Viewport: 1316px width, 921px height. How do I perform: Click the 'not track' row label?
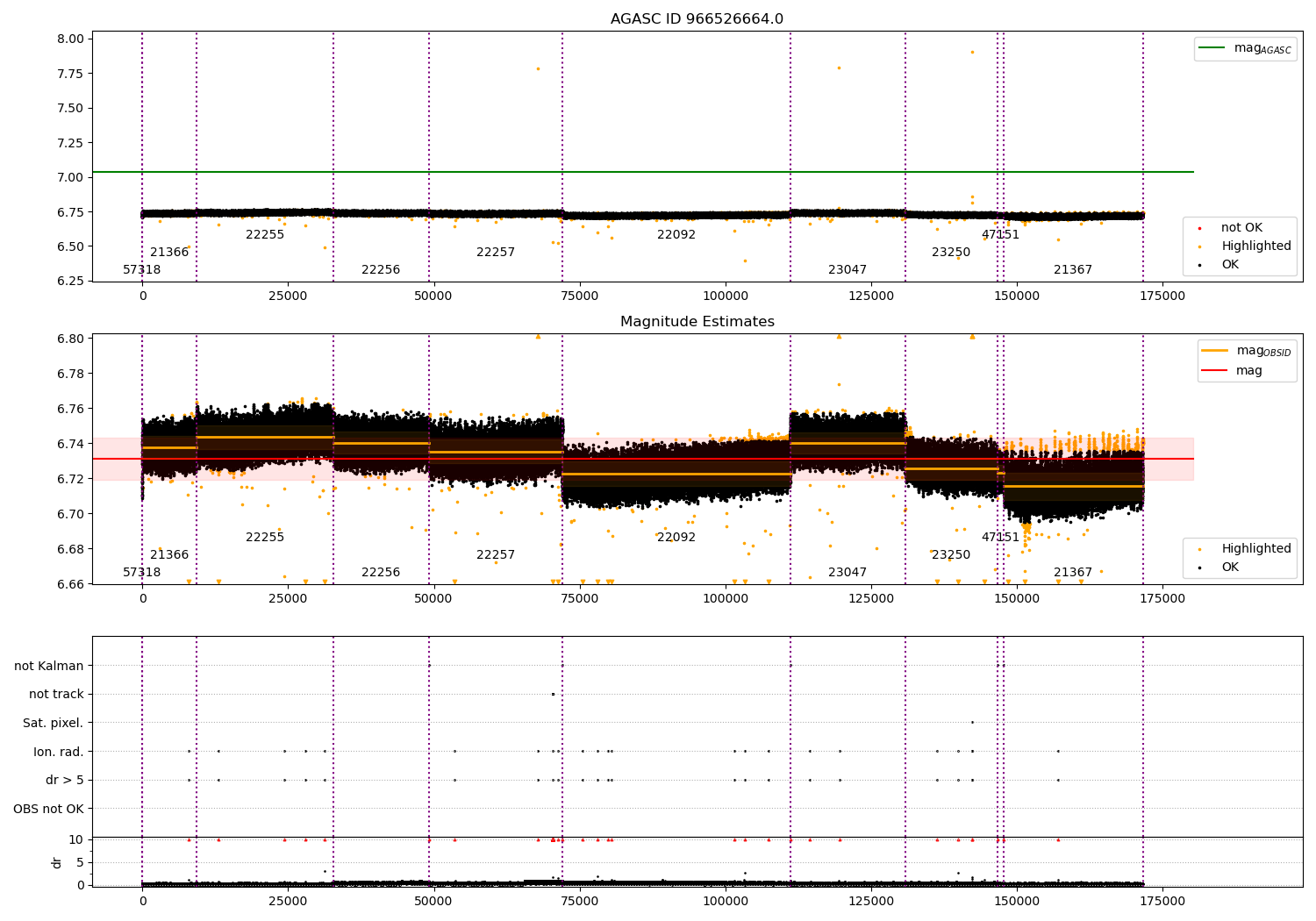(x=56, y=695)
